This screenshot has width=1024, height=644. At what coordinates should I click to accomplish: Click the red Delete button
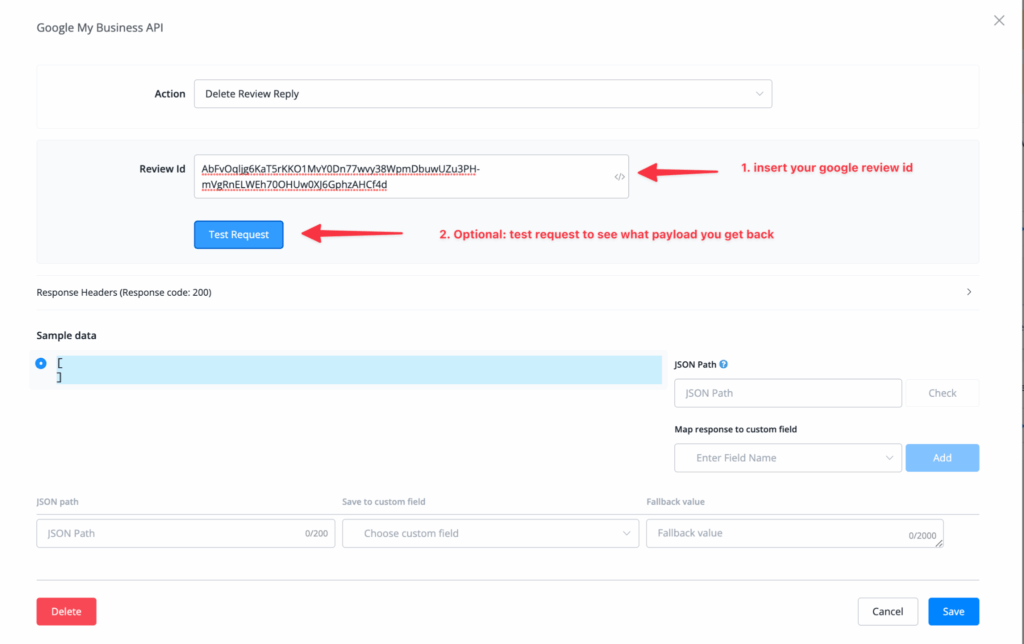pos(66,611)
